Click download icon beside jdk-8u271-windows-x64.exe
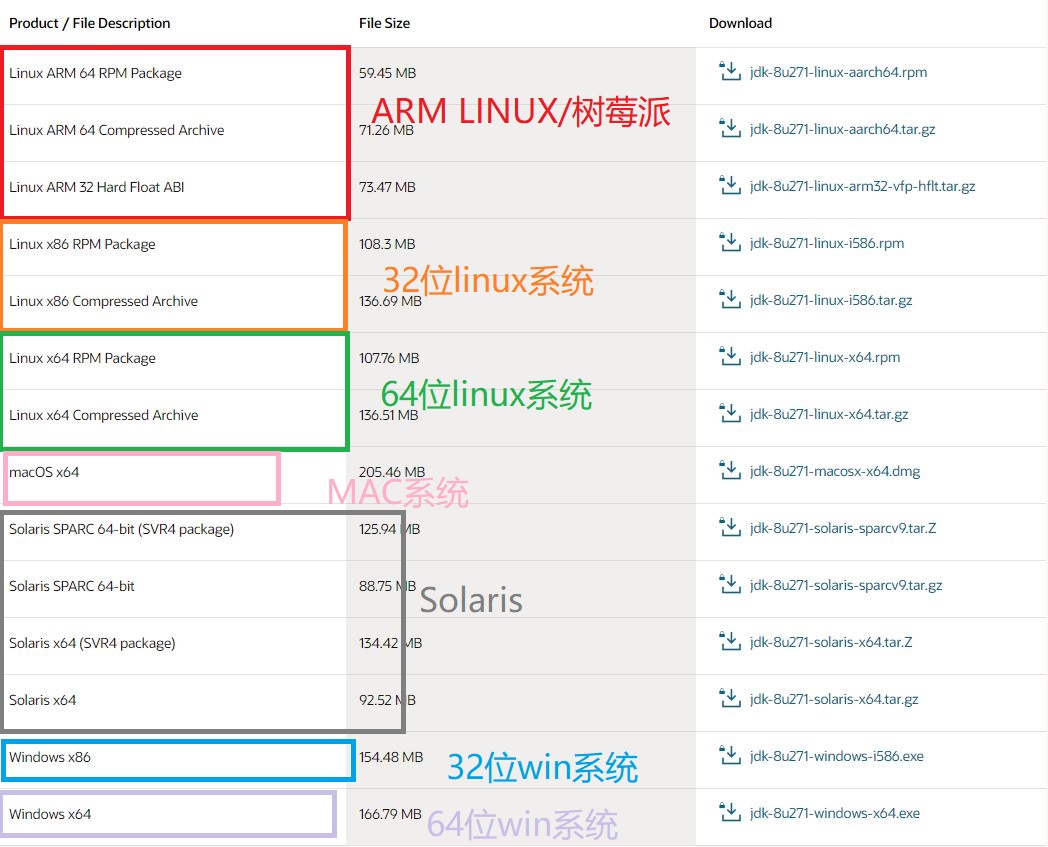 tap(729, 812)
